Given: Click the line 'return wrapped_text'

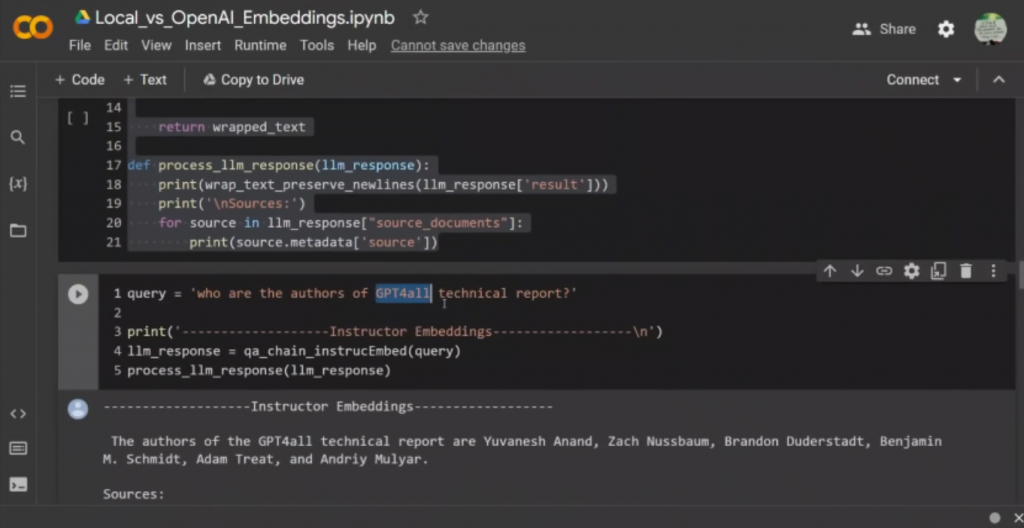Looking at the screenshot, I should click(232, 127).
